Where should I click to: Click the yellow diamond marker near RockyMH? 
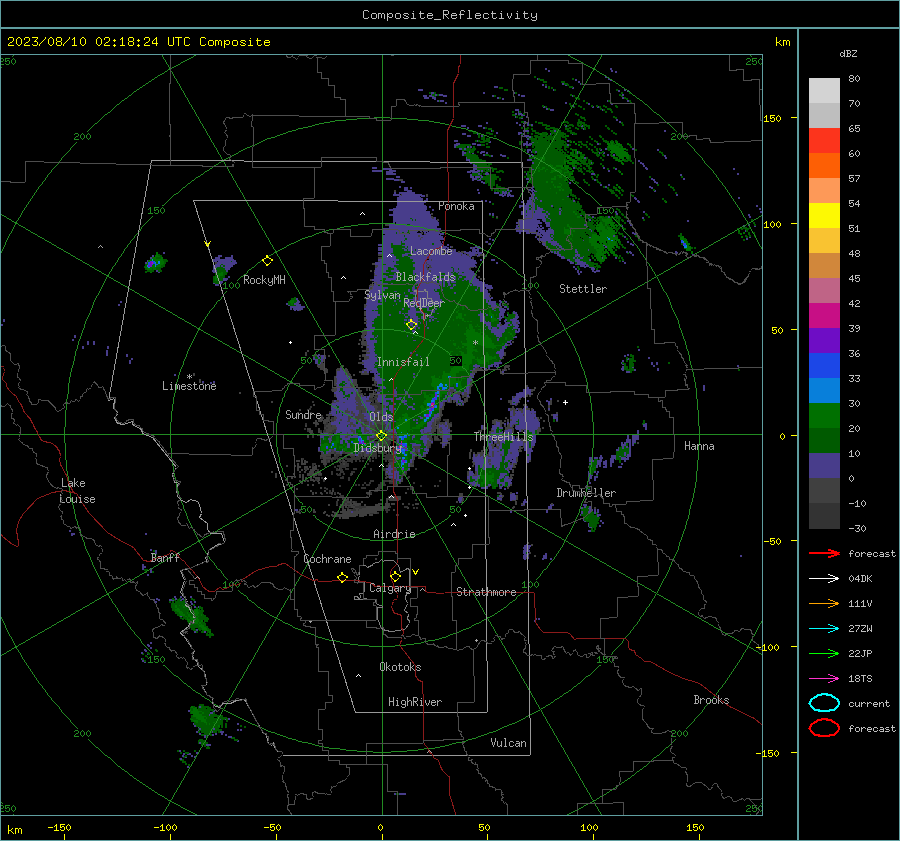coord(267,261)
